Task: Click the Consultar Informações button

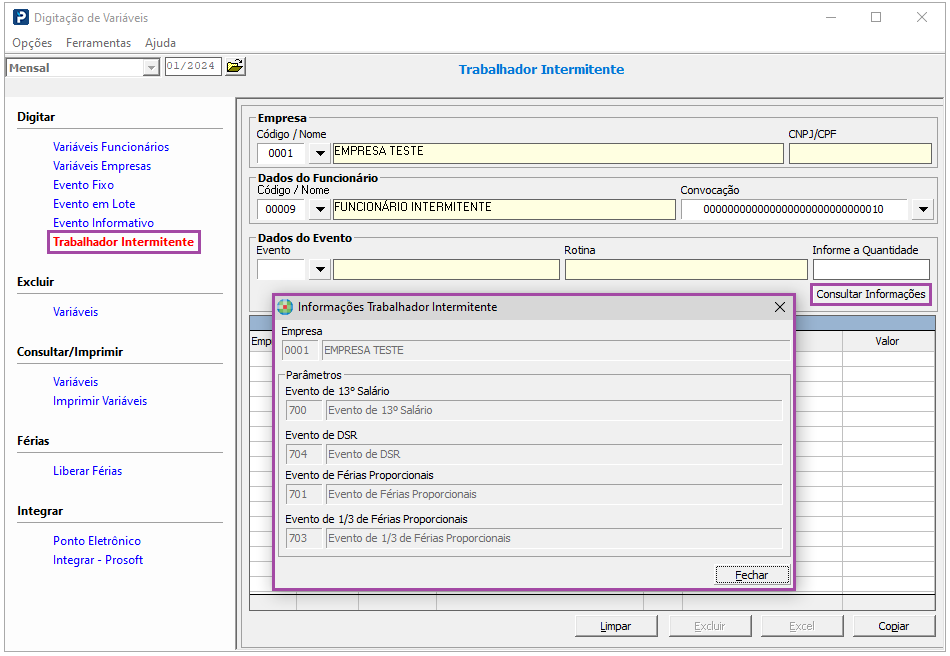Action: pos(871,294)
